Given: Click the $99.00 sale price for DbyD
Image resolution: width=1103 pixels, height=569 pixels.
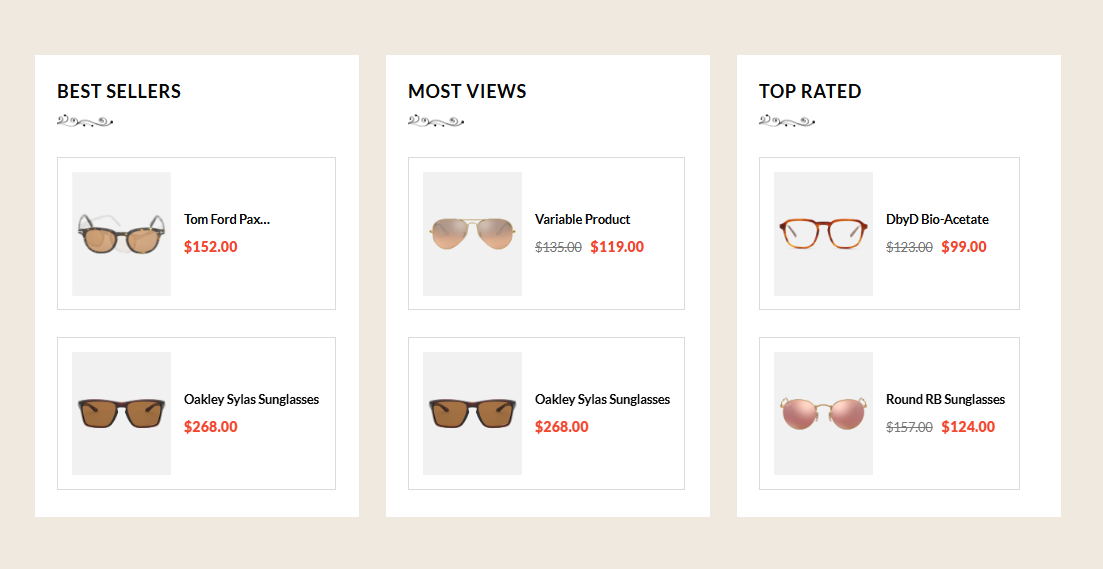Looking at the screenshot, I should point(964,247).
